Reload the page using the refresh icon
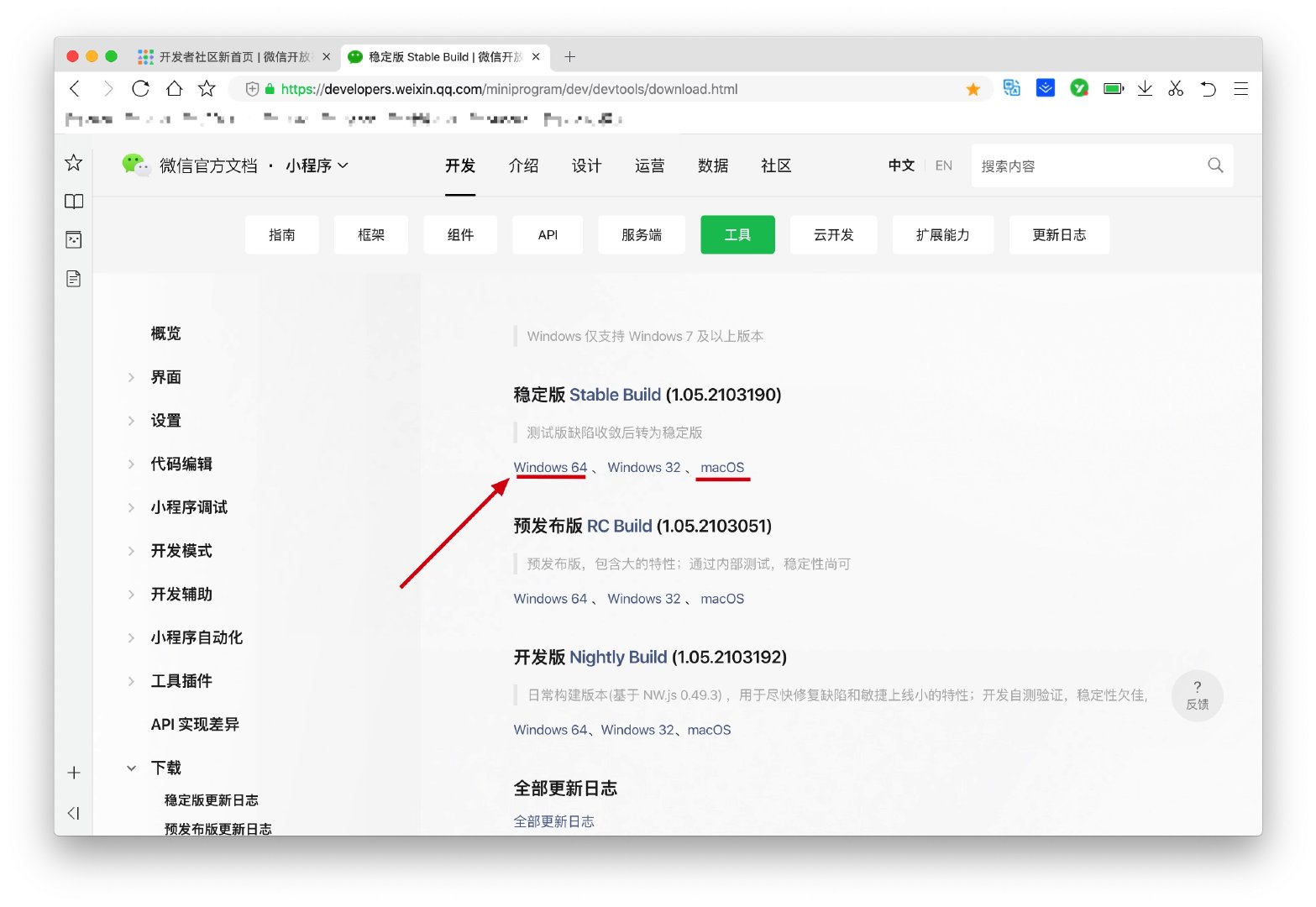The height and width of the screenshot is (907, 1316). 140,89
